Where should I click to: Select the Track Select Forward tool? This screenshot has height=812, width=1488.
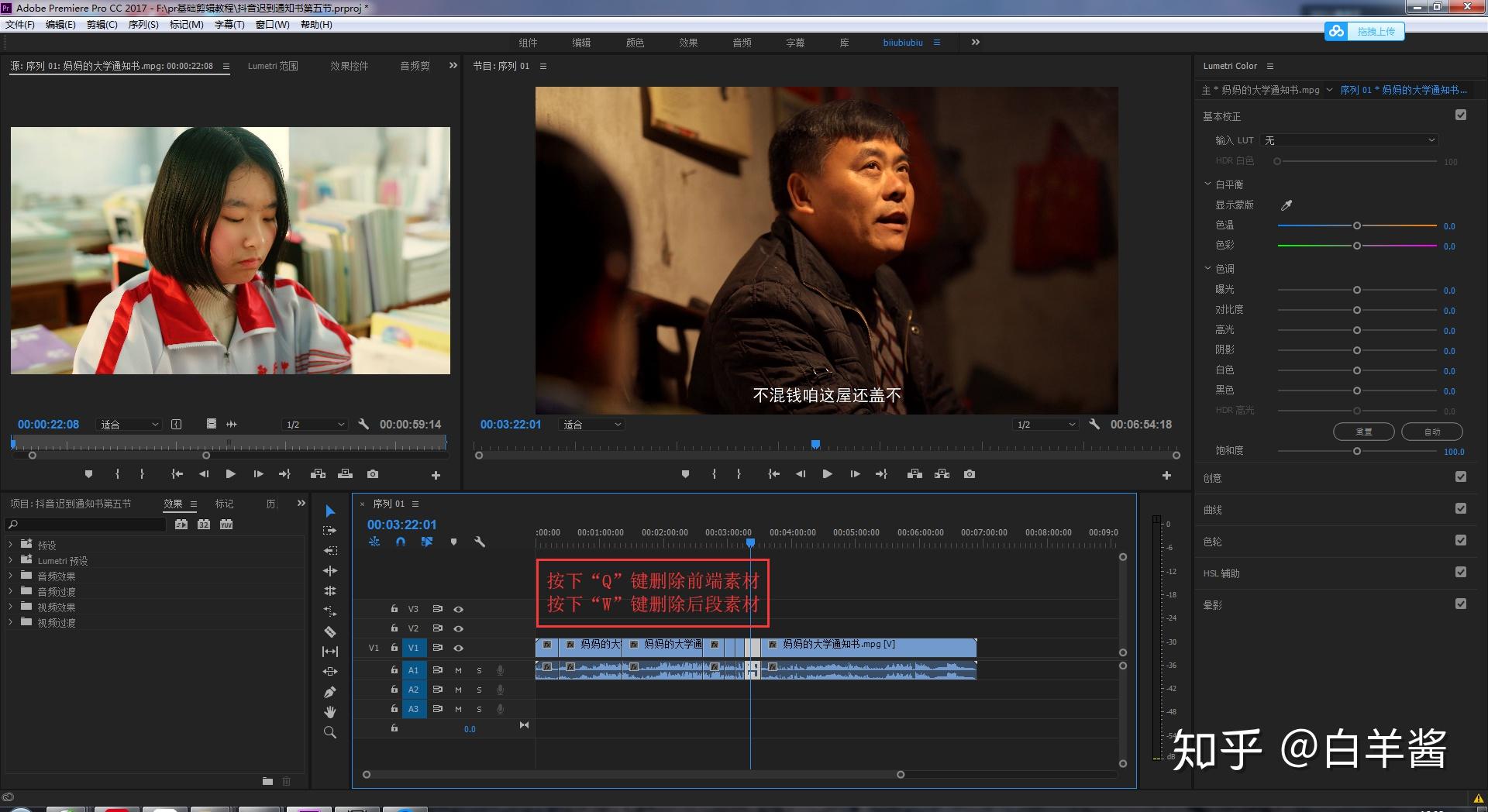point(330,531)
